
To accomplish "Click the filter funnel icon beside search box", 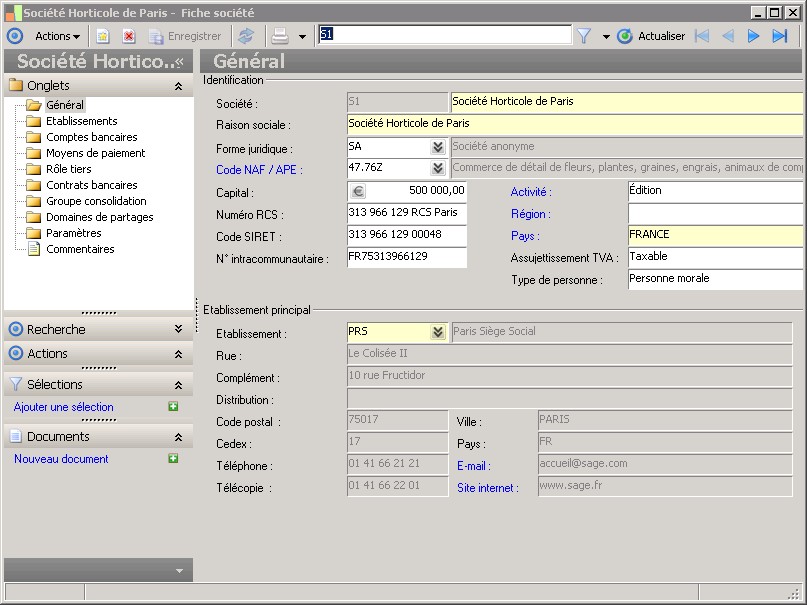I will [x=585, y=36].
